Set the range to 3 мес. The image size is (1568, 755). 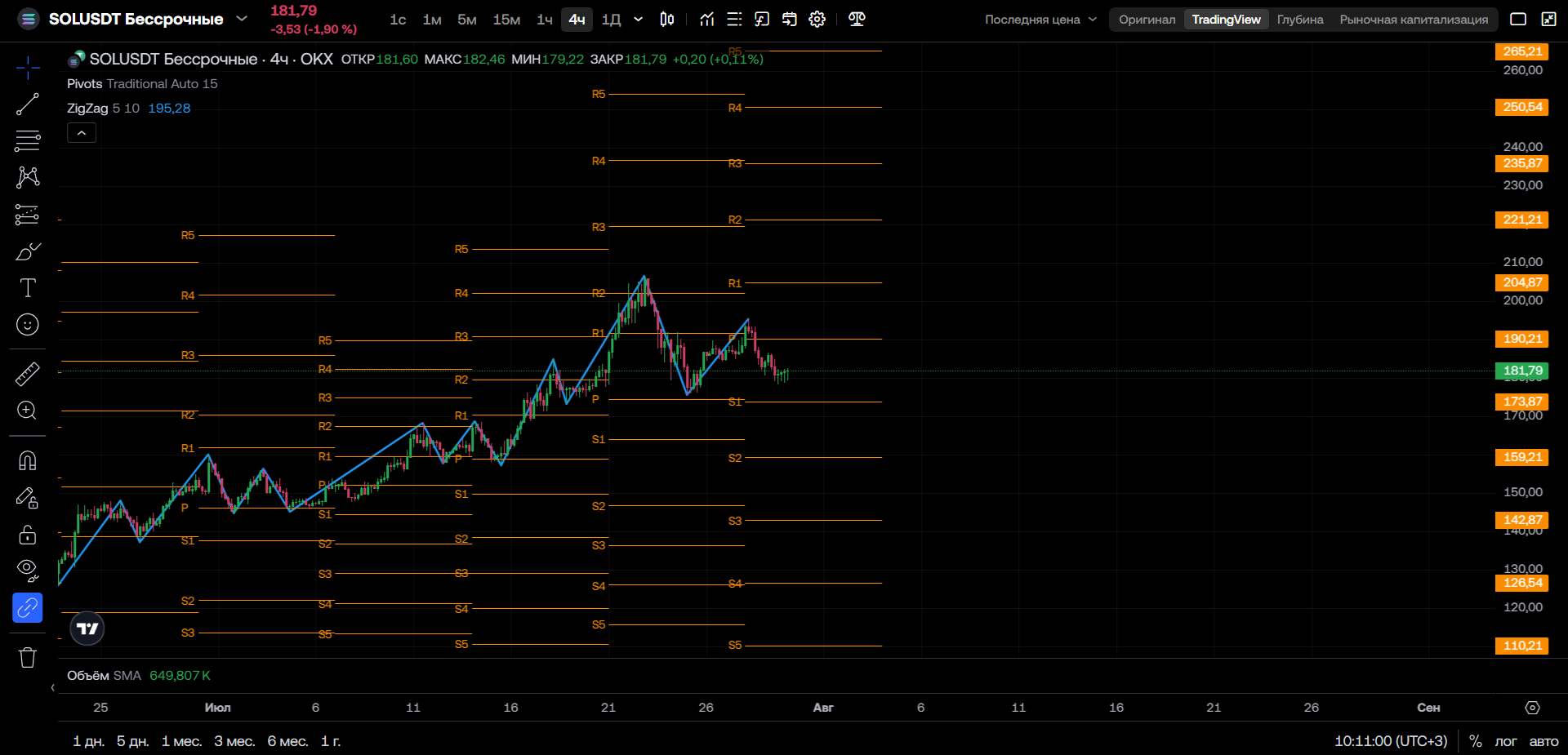coord(234,741)
